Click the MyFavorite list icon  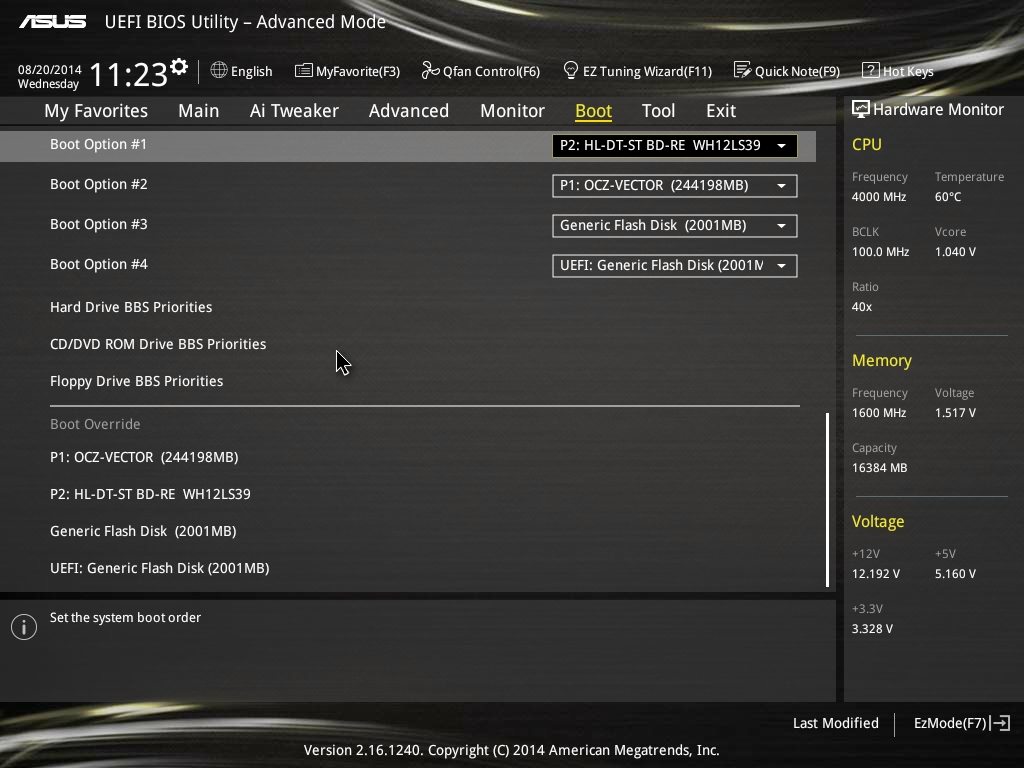point(304,71)
